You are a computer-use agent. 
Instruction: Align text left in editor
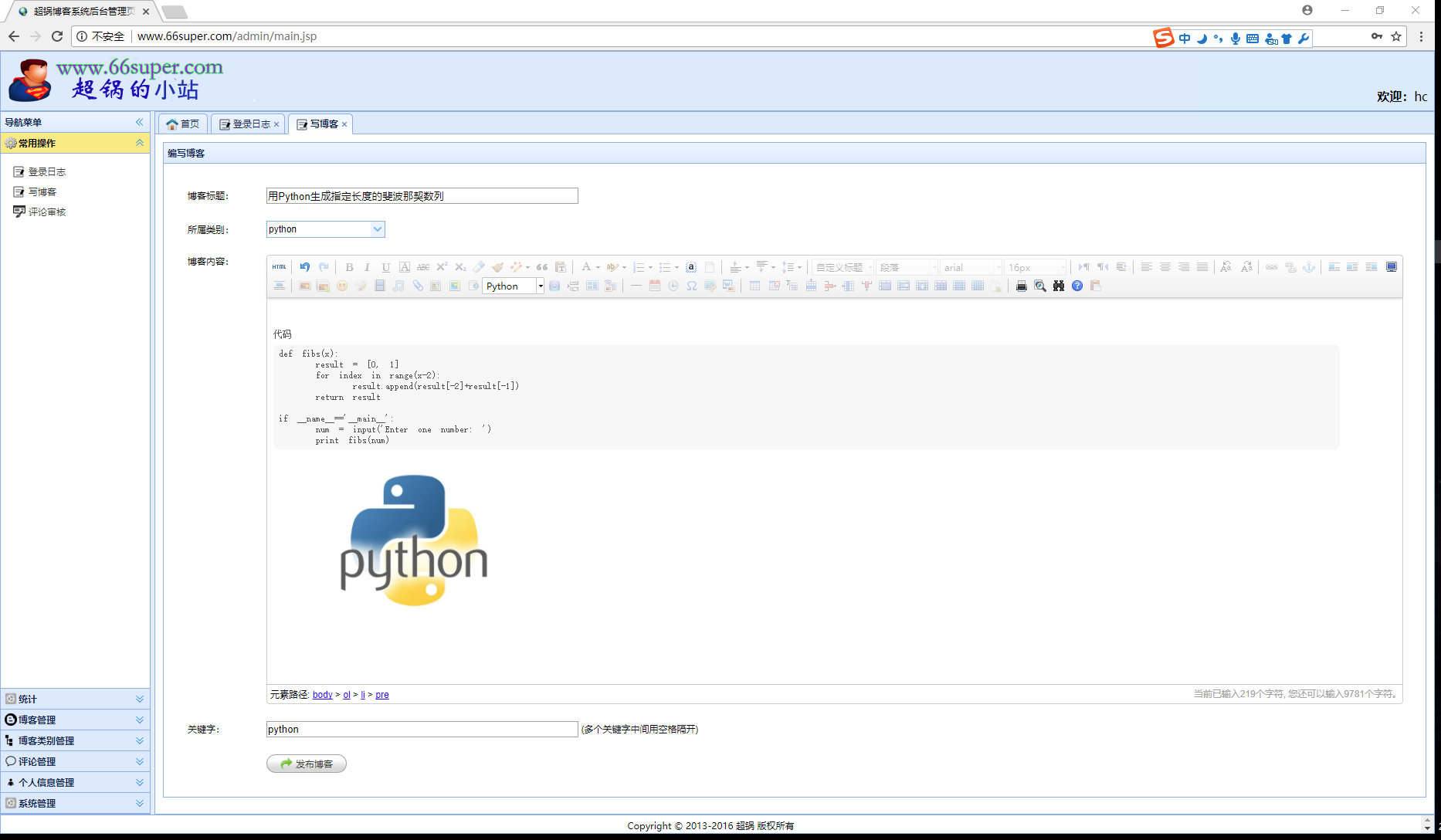1146,267
